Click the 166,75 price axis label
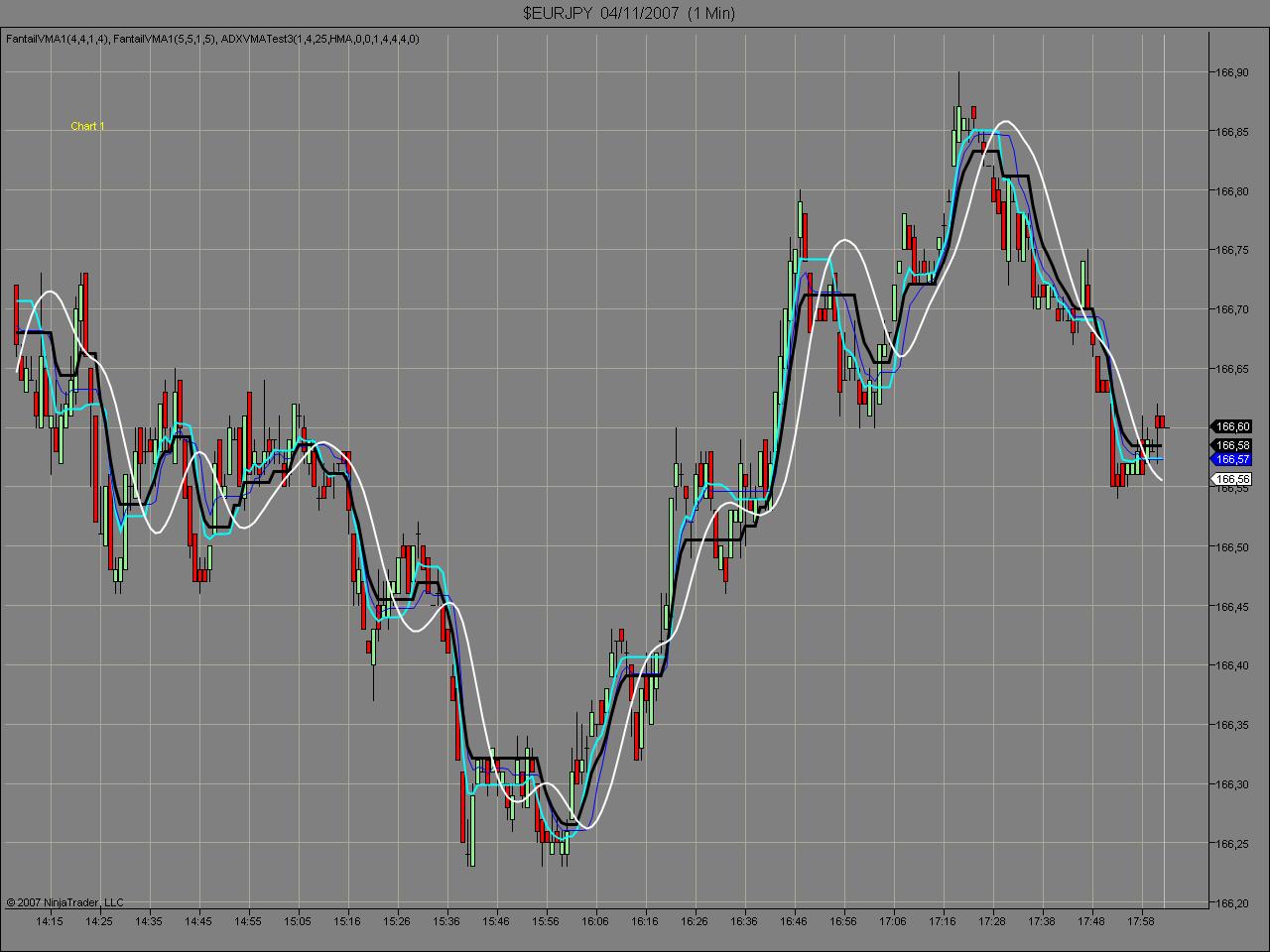Image resolution: width=1270 pixels, height=952 pixels. click(x=1232, y=250)
